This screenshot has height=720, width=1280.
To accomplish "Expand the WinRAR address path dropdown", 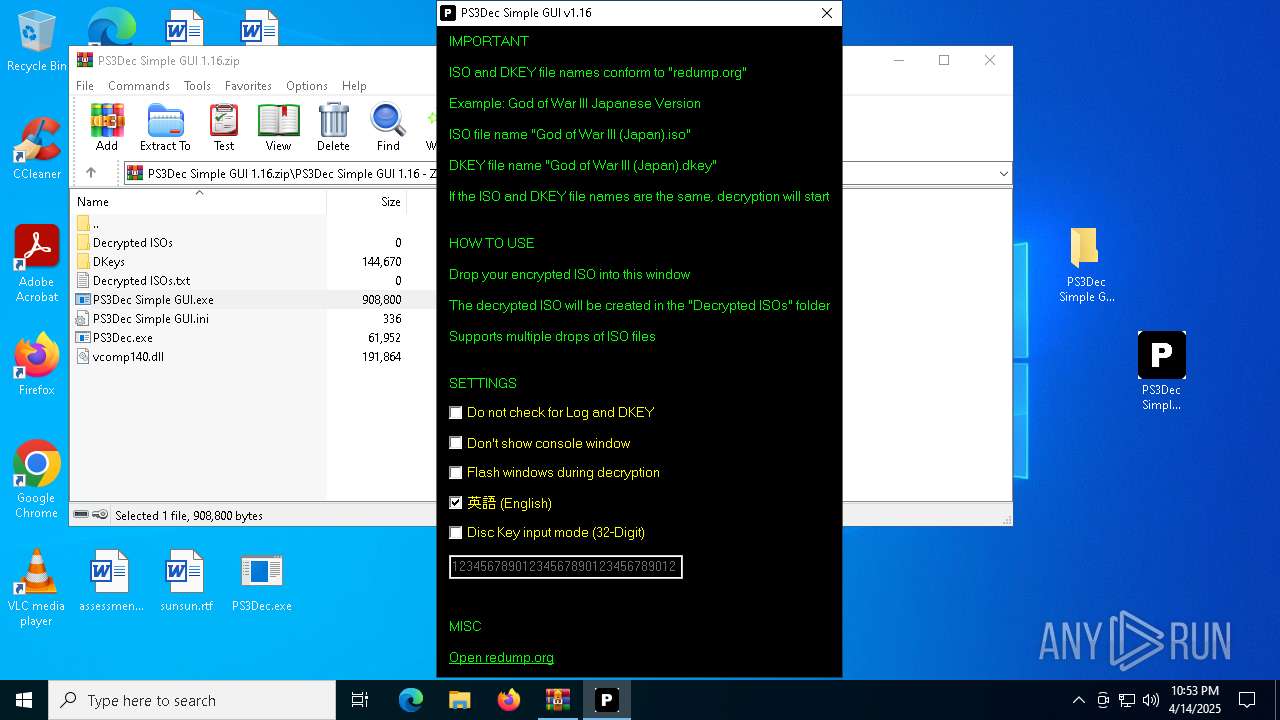I will point(1003,174).
